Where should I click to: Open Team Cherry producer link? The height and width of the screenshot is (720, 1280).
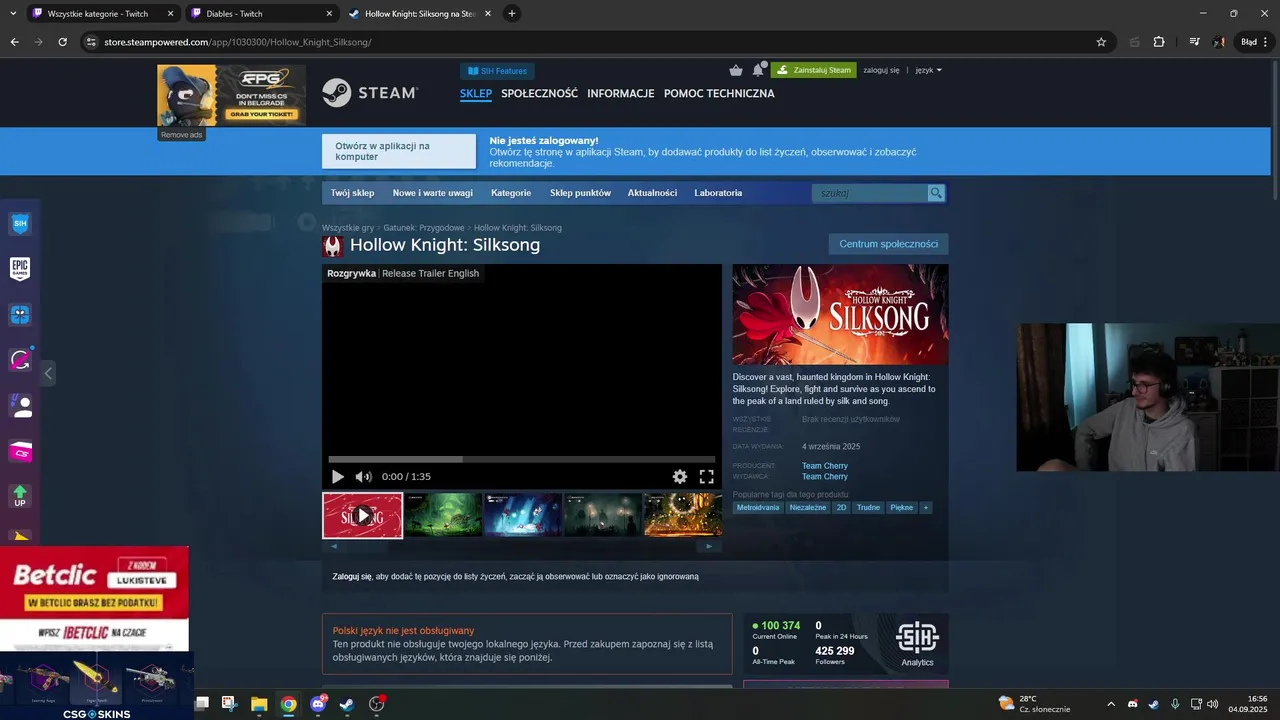(825, 466)
